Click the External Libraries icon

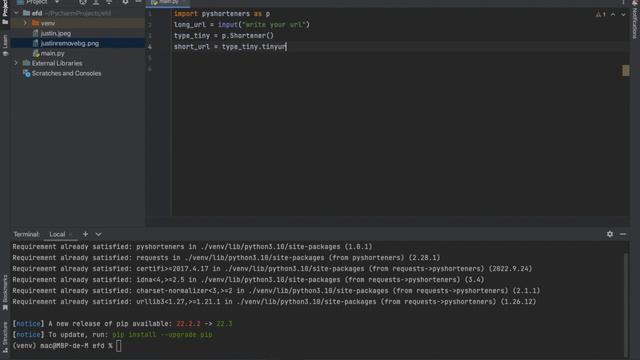pos(27,63)
